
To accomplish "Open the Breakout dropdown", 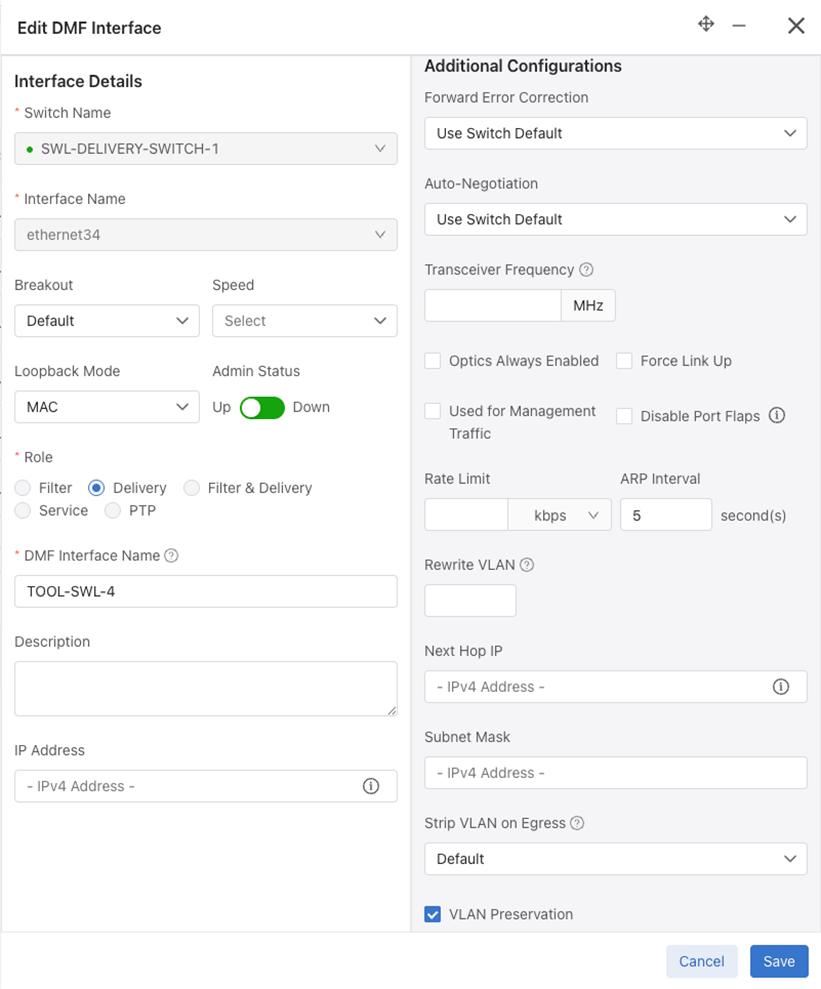I will click(x=106, y=321).
